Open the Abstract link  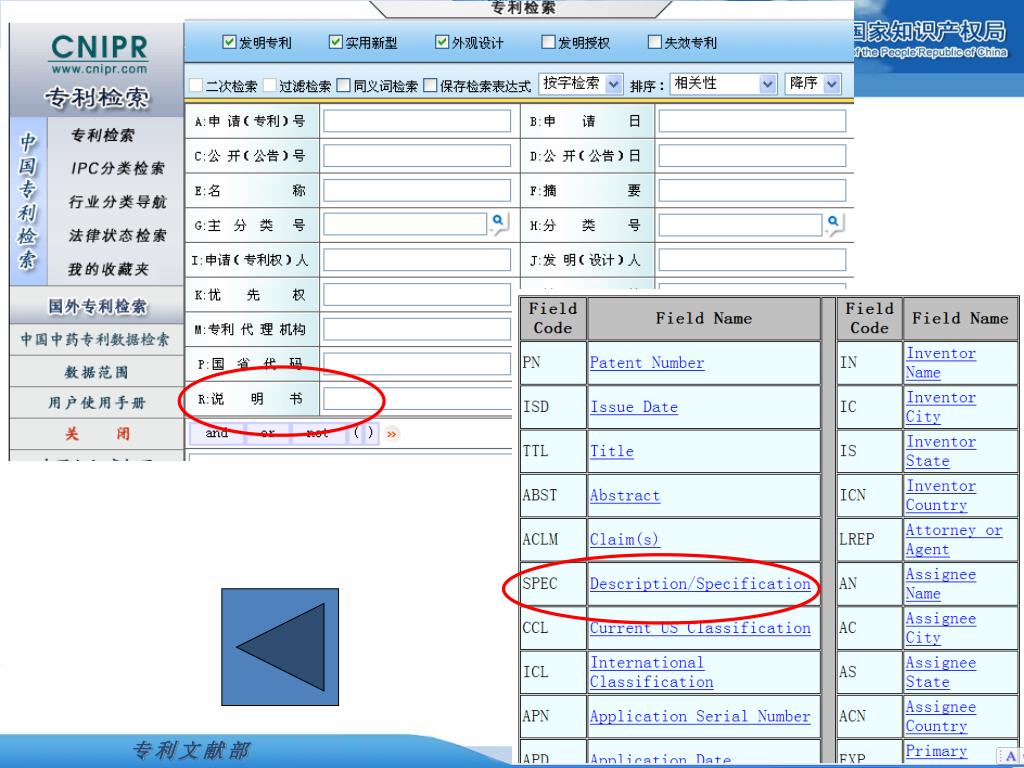[x=624, y=496]
